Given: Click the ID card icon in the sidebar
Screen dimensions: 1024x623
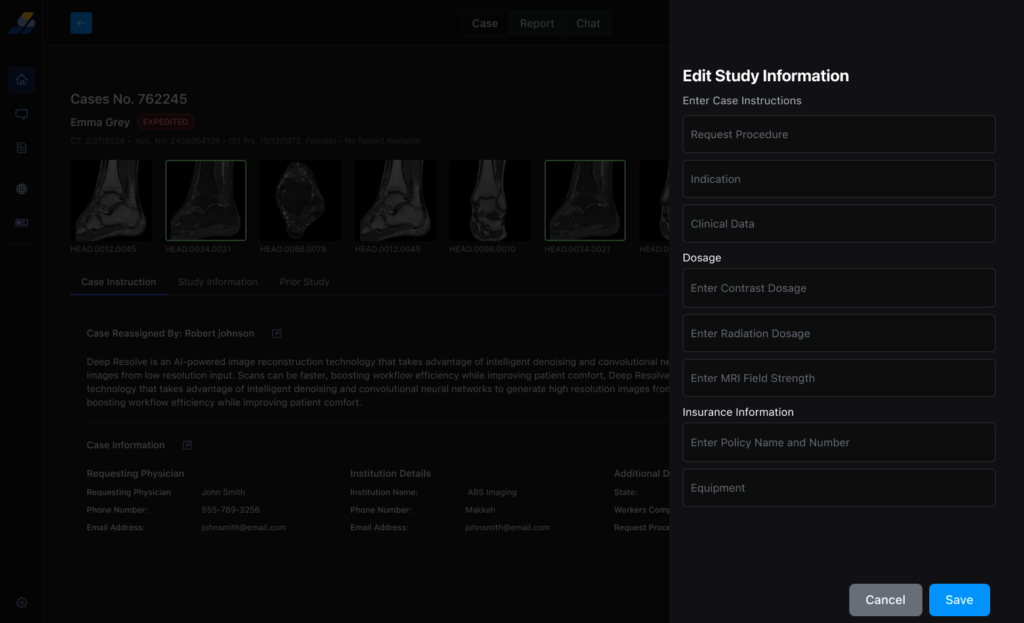Looking at the screenshot, I should 21,223.
